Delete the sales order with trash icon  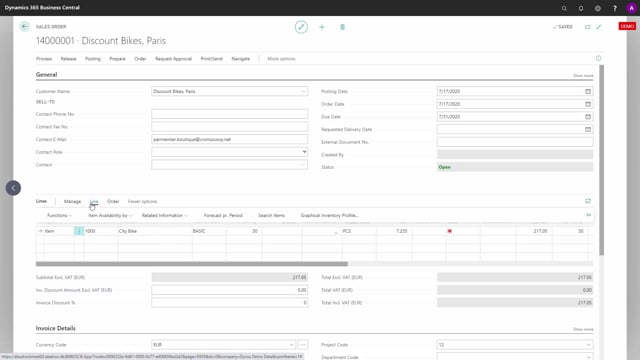pos(342,27)
